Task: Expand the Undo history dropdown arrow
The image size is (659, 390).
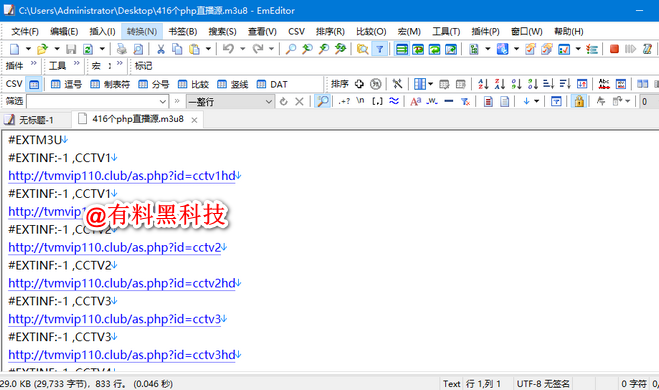Action: 243,49
